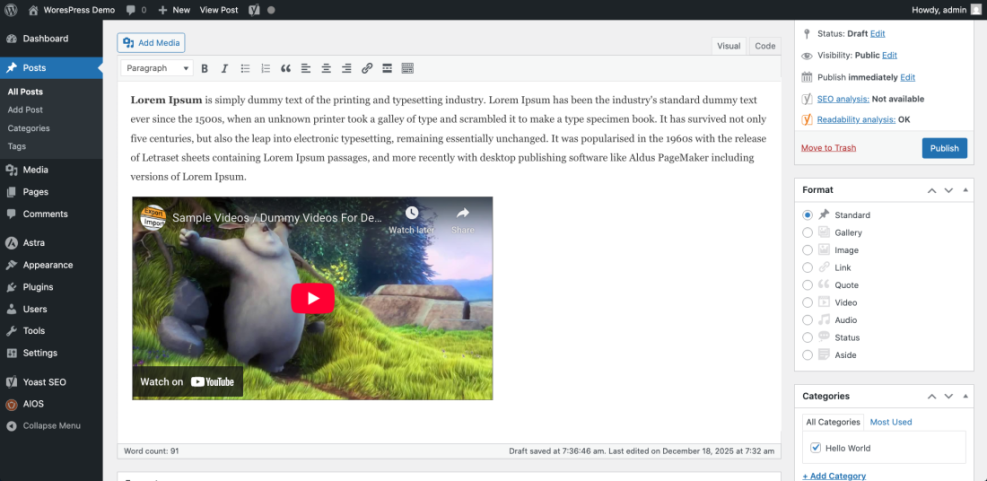Open the Yoast icon in admin bar
The width and height of the screenshot is (987, 481).
tap(254, 10)
